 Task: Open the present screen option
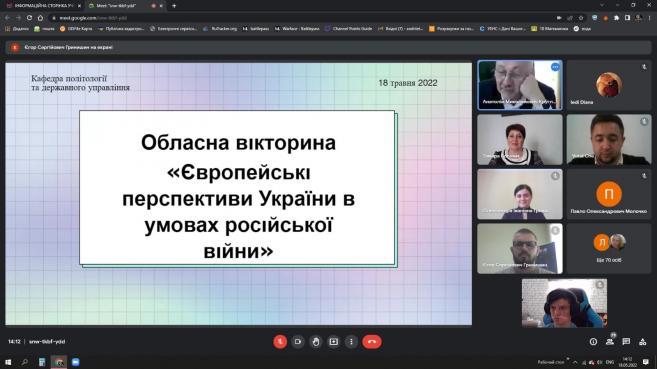pyautogui.click(x=334, y=342)
